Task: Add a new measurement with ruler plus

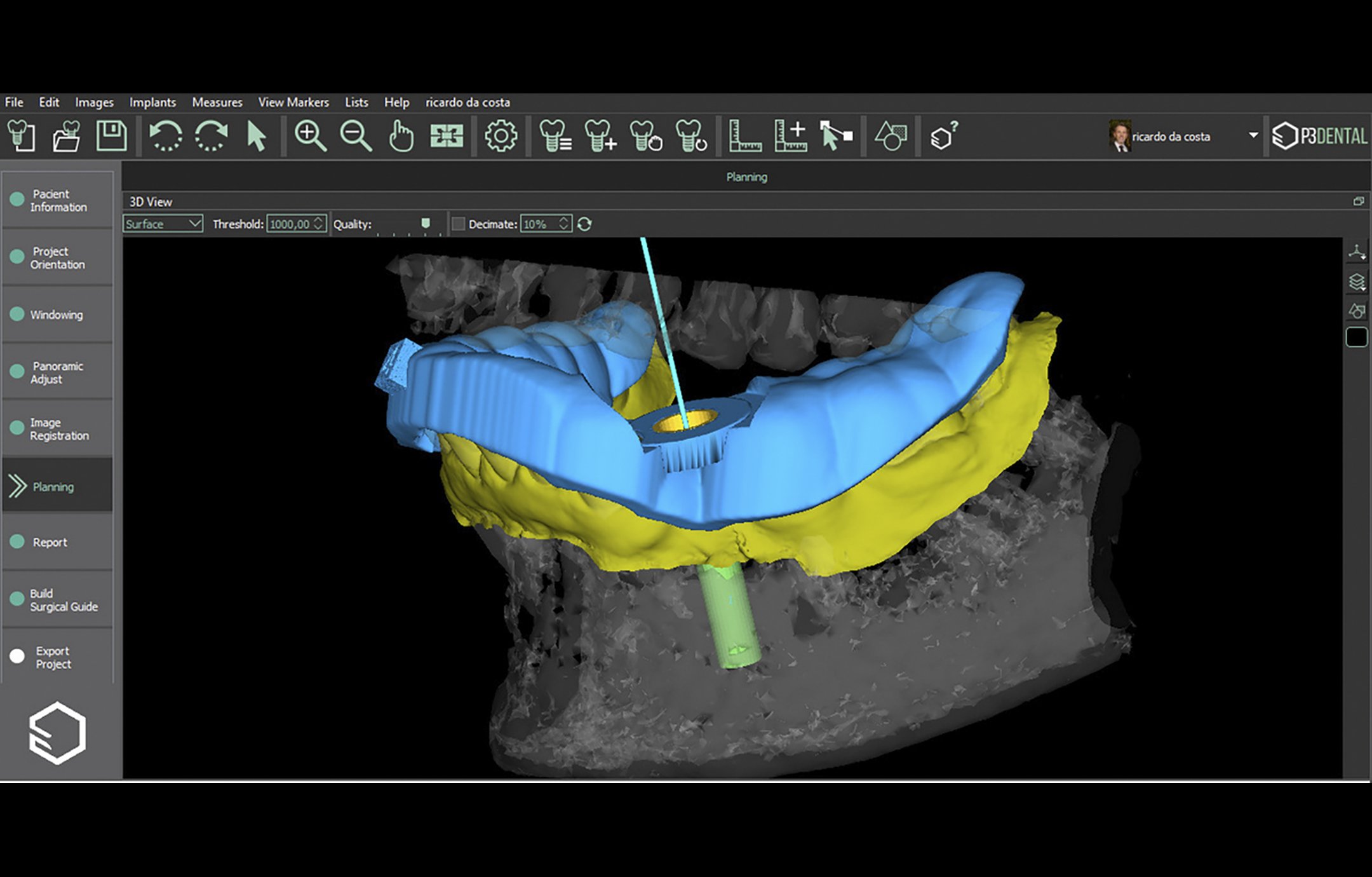Action: (790, 136)
